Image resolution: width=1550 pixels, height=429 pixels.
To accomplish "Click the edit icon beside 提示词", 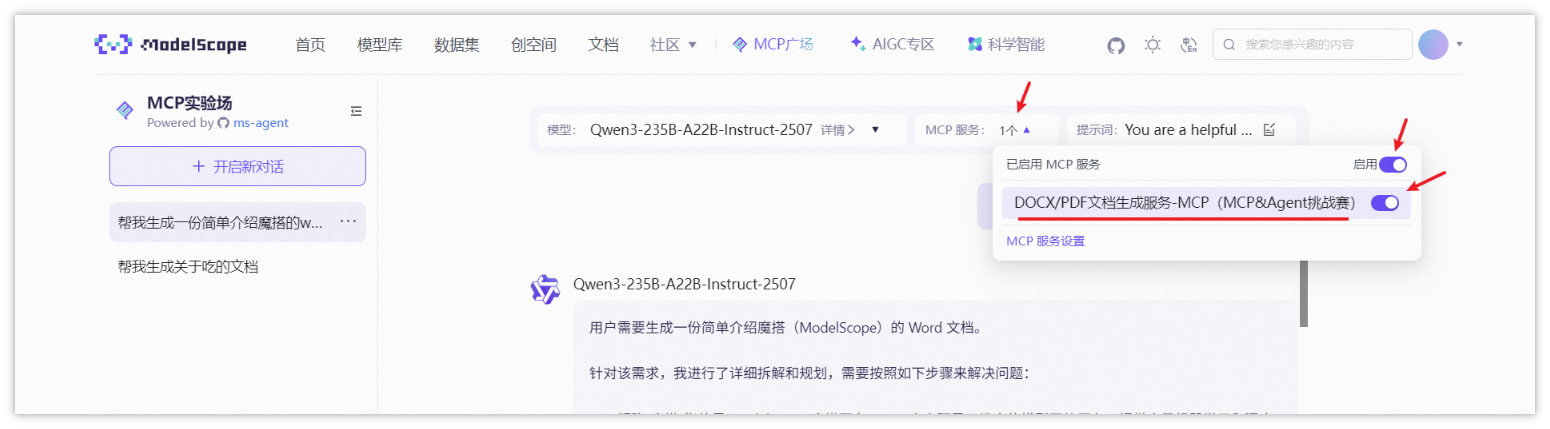I will [1270, 129].
